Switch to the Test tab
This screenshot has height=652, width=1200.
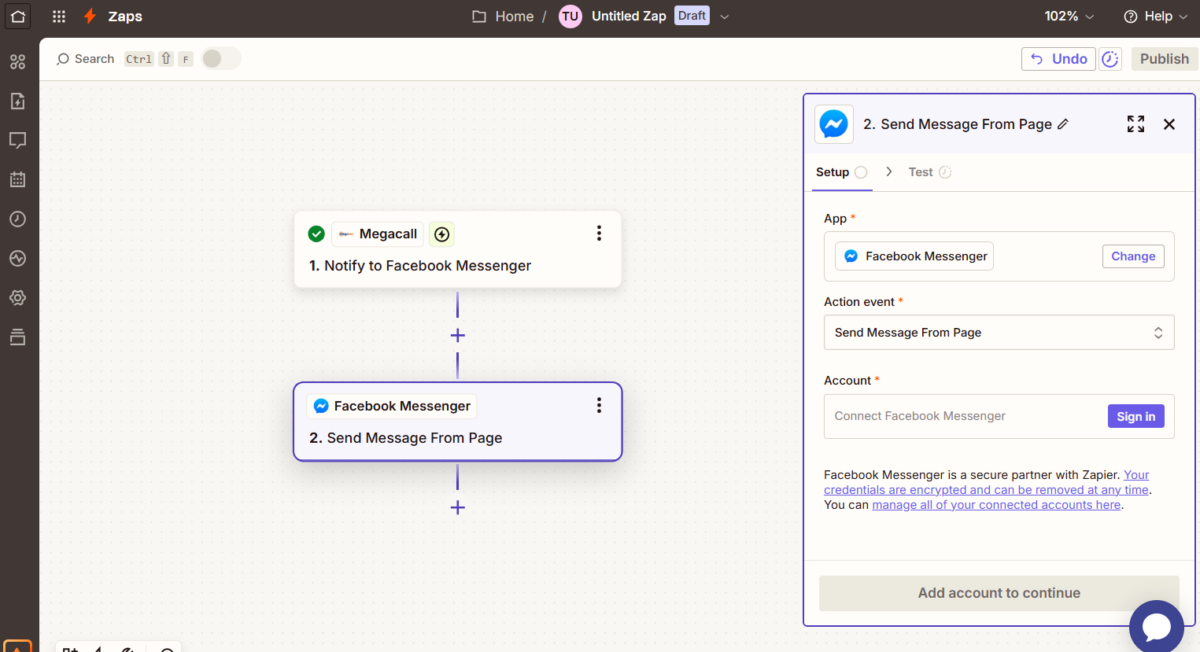[x=920, y=172]
